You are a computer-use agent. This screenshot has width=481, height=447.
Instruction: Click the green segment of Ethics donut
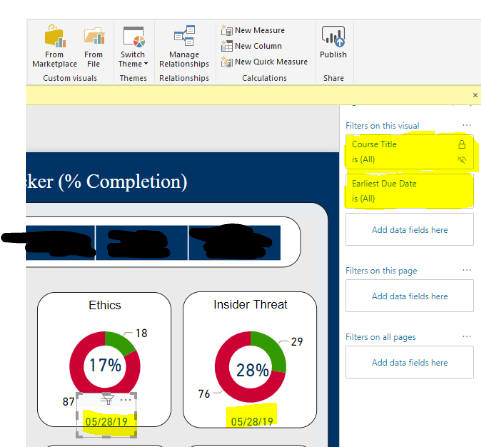click(x=119, y=341)
